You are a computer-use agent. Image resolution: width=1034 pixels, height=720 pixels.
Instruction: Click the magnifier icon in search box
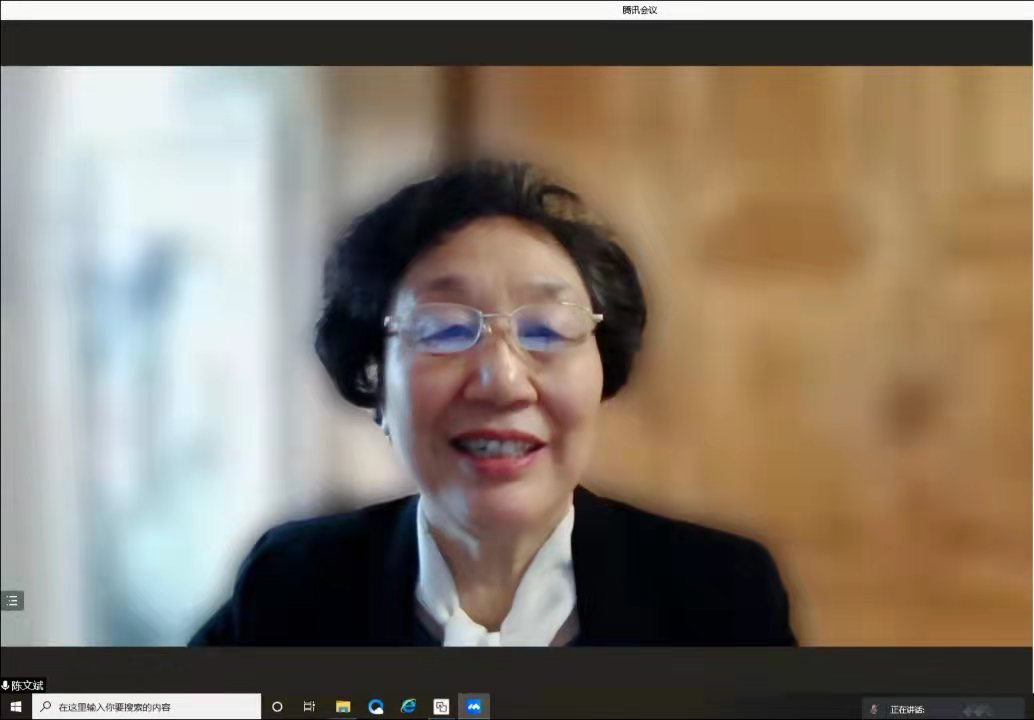tap(46, 707)
